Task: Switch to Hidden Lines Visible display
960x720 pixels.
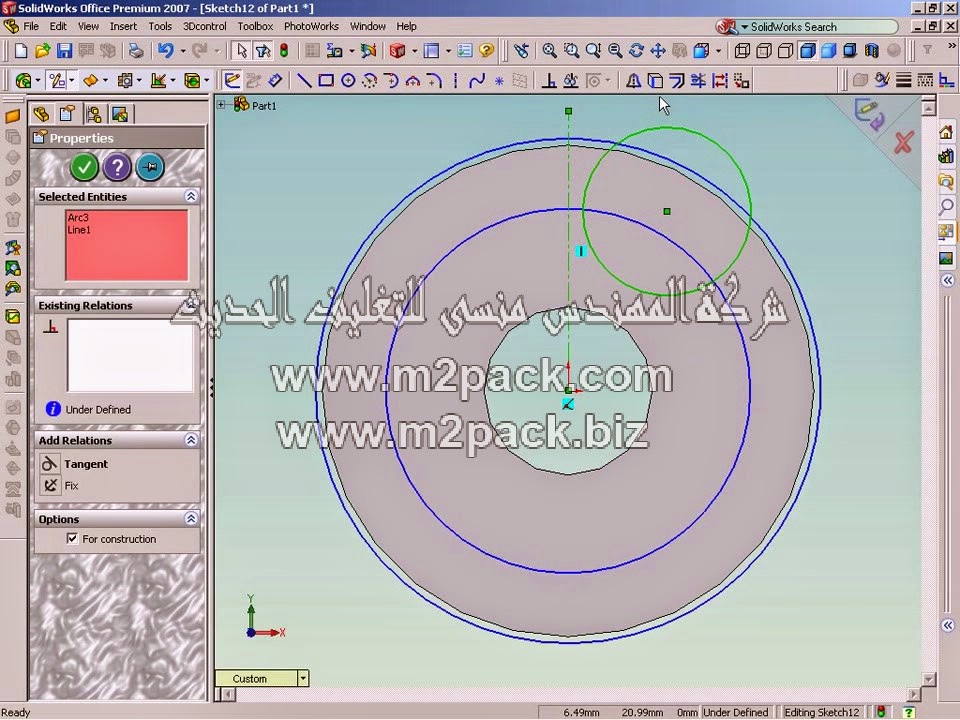Action: pyautogui.click(x=763, y=50)
